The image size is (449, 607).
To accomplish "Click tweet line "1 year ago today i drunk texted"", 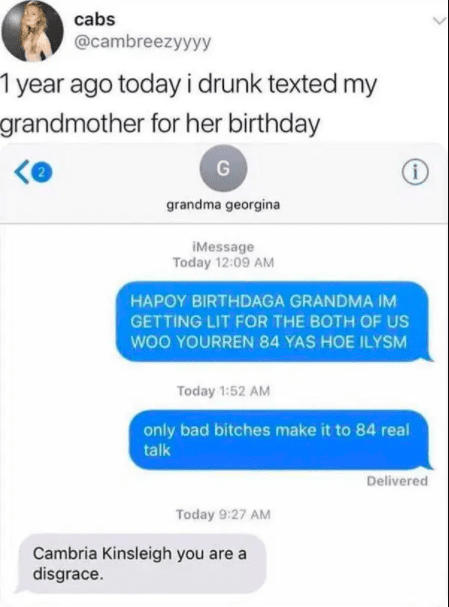I will (x=188, y=85).
